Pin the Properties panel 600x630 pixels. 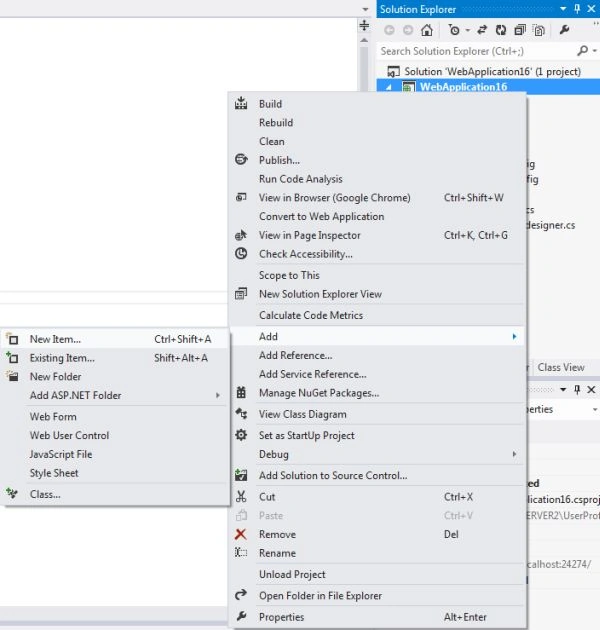[x=577, y=389]
